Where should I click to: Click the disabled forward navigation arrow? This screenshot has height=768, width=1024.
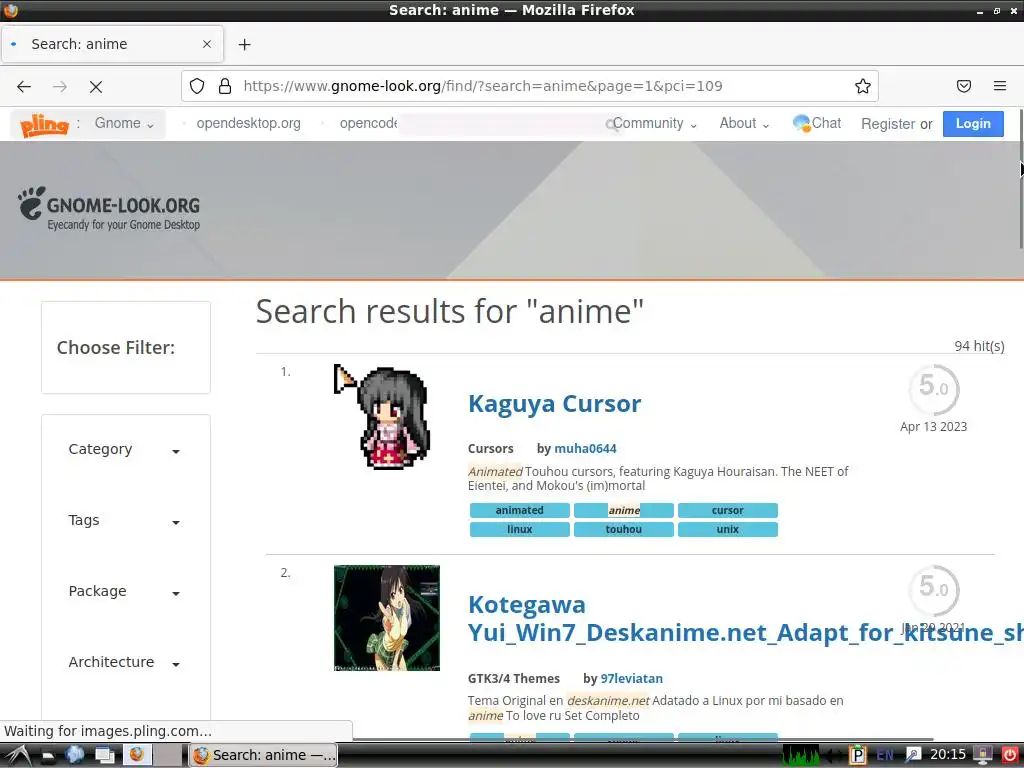pos(60,86)
